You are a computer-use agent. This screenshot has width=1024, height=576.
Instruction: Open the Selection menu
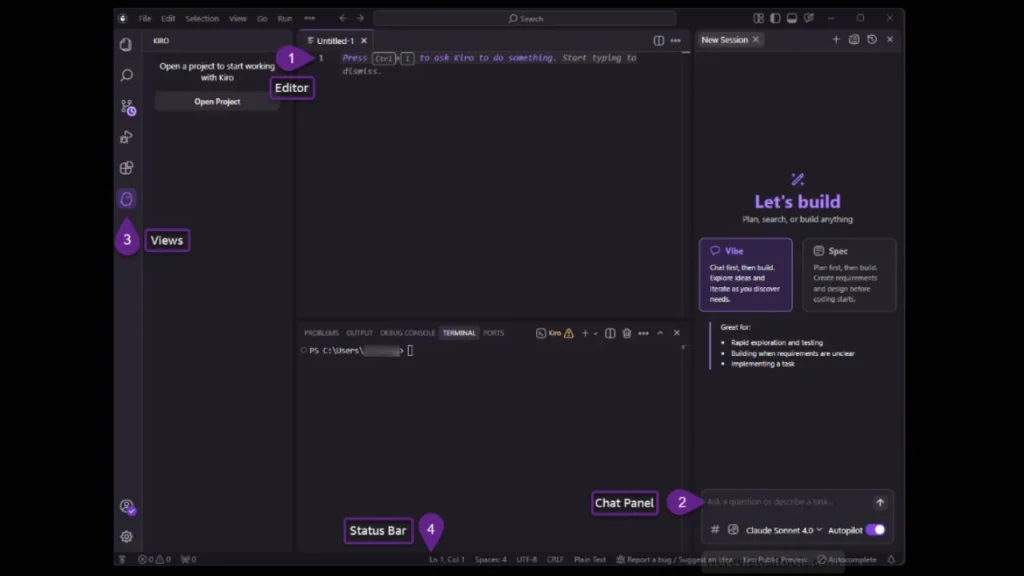click(x=202, y=18)
